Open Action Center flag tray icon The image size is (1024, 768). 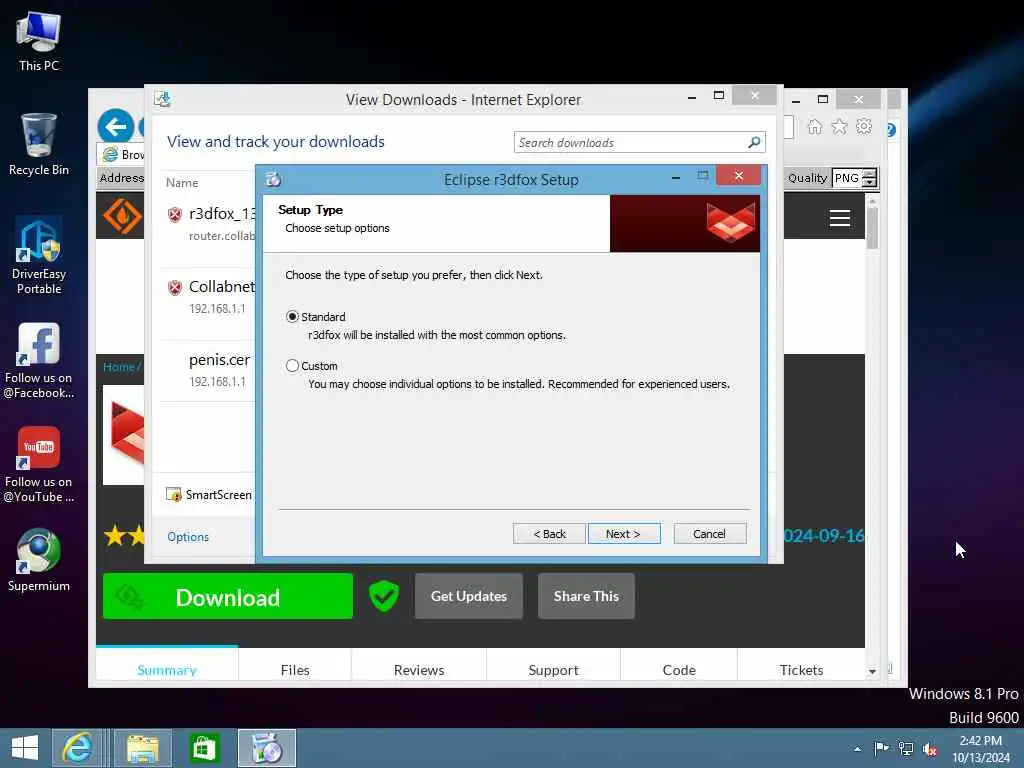click(x=881, y=748)
